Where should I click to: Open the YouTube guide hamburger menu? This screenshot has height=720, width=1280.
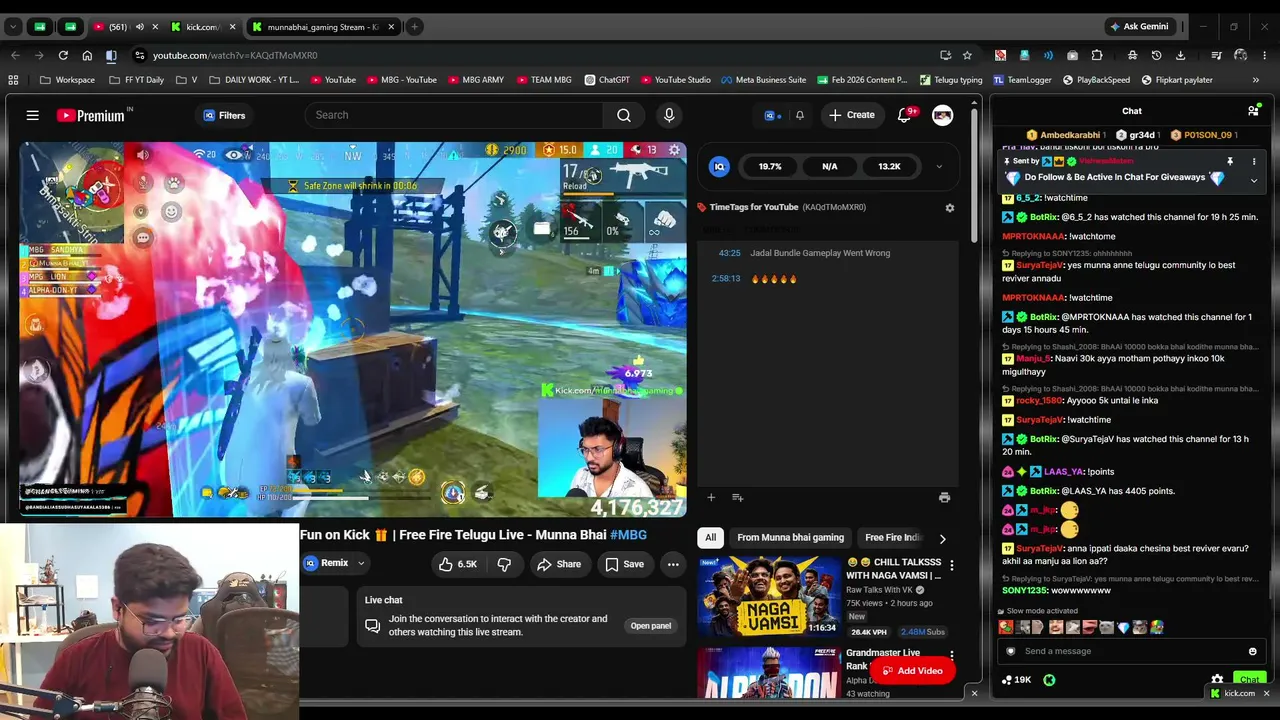32,115
